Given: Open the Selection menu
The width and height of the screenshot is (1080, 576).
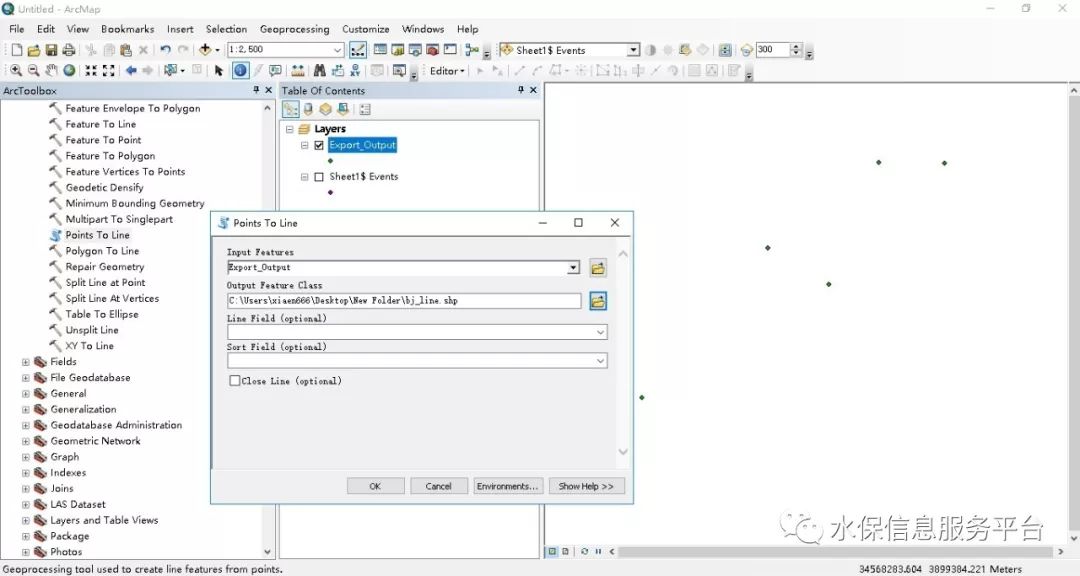Looking at the screenshot, I should [x=226, y=29].
